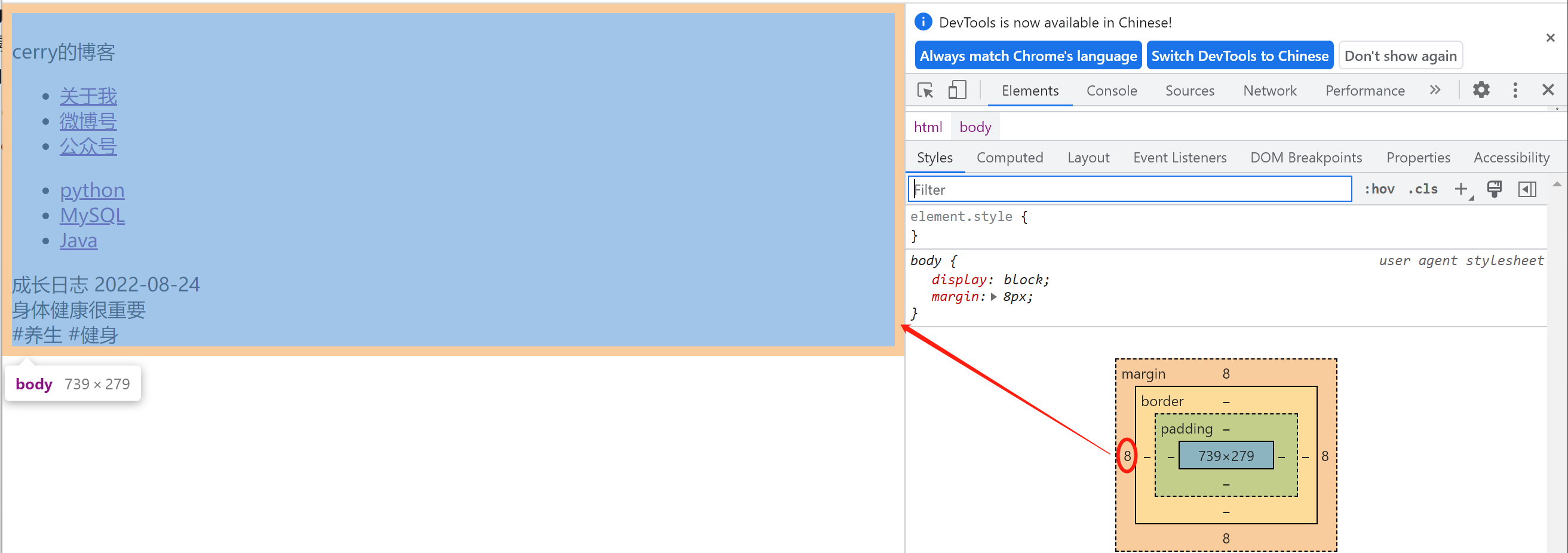Click the padding label in box model
1568x553 pixels.
tap(1186, 429)
